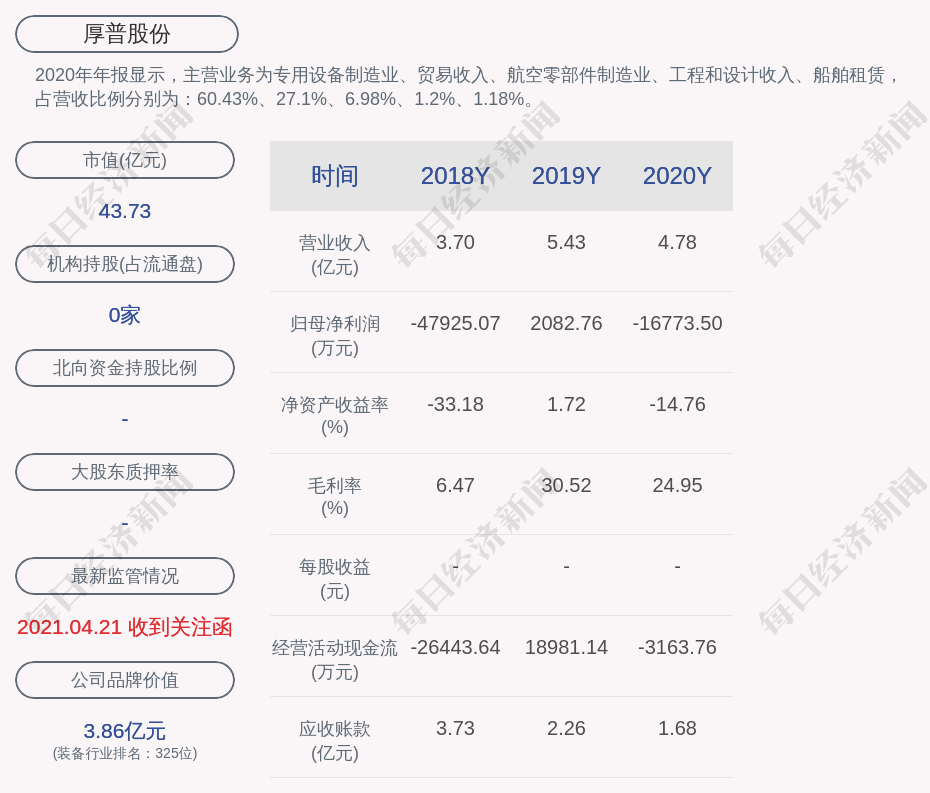Select gross margin value 6.47
Viewport: 930px width, 793px height.
(x=456, y=486)
